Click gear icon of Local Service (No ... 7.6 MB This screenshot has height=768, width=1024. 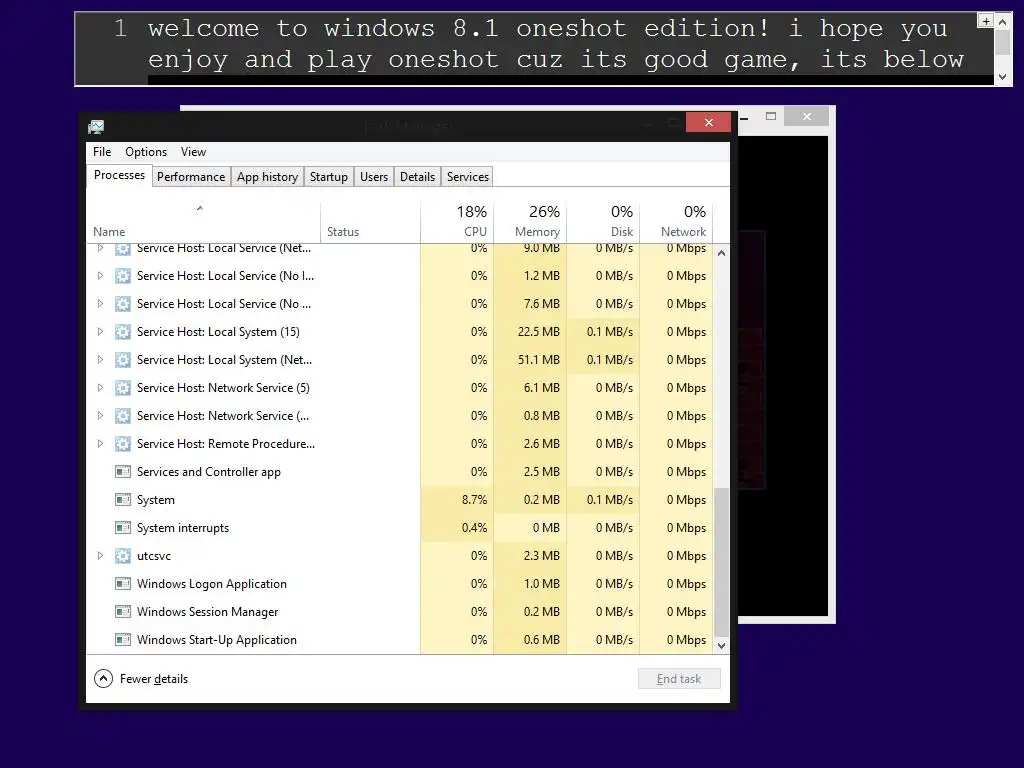tap(122, 304)
